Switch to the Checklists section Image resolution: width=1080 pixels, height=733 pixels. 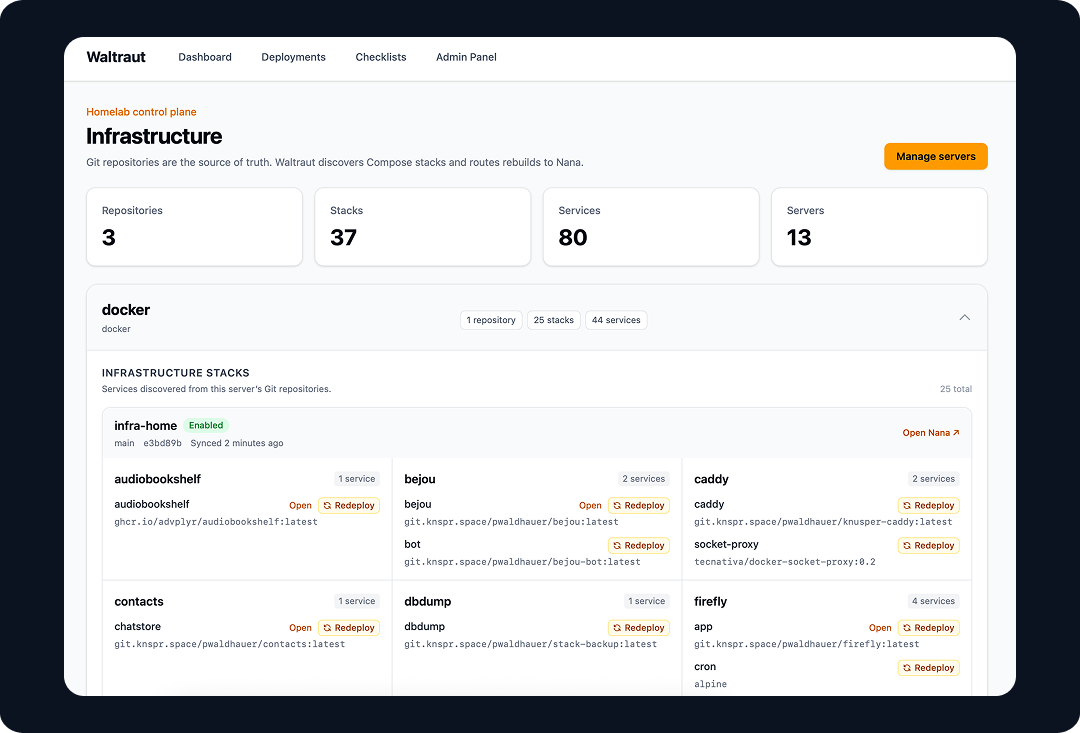pyautogui.click(x=381, y=57)
